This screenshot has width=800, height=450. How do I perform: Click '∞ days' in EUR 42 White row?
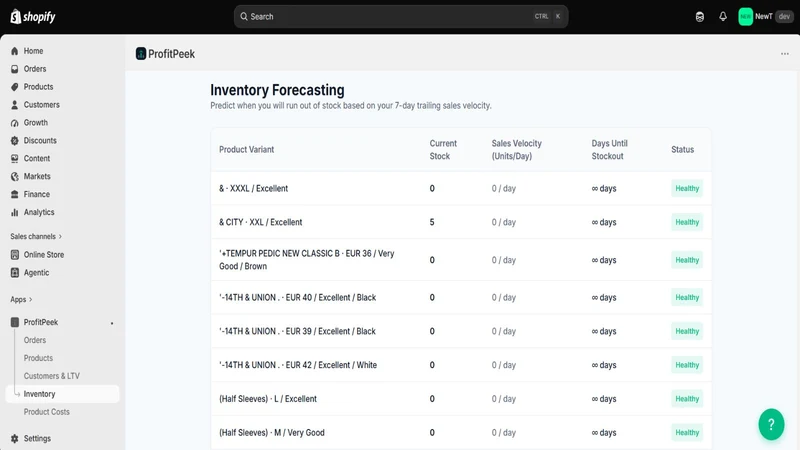point(604,365)
